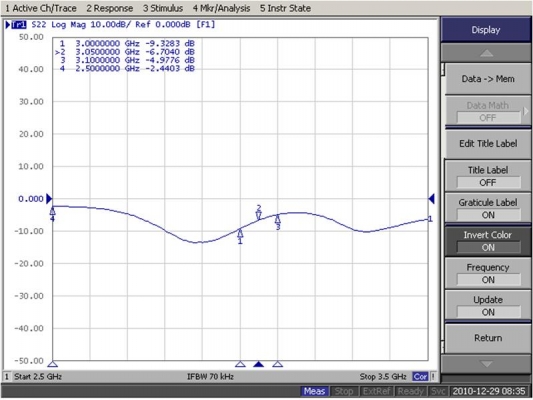The width and height of the screenshot is (533, 400).
Task: Select active marker 2 on the trace
Action: click(259, 215)
